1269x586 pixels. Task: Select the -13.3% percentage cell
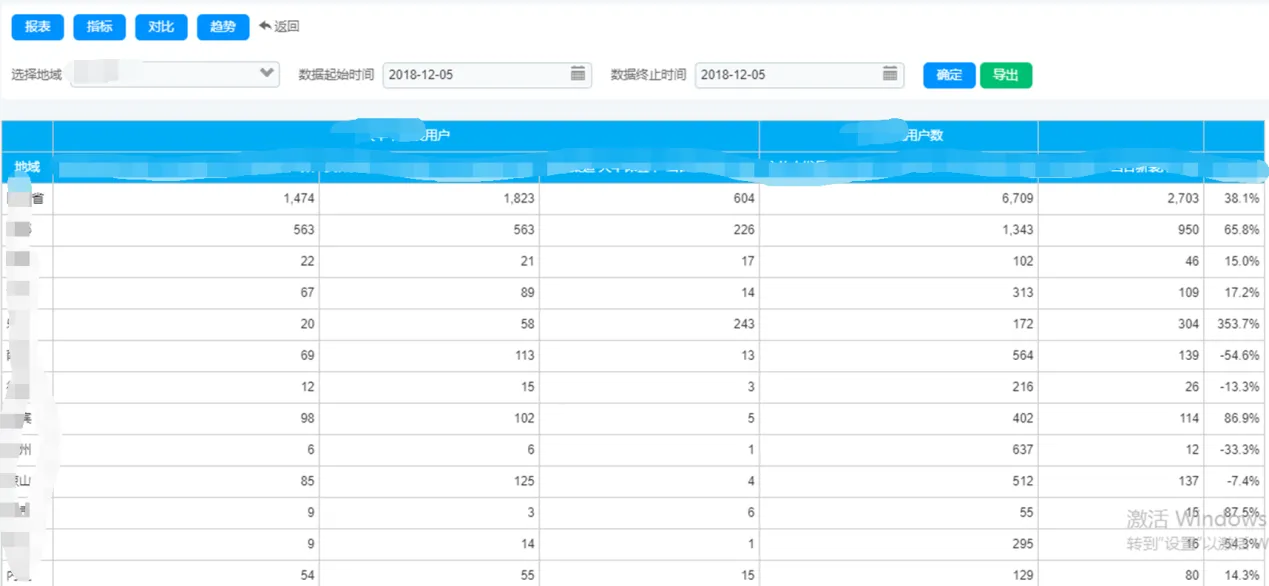point(1236,388)
